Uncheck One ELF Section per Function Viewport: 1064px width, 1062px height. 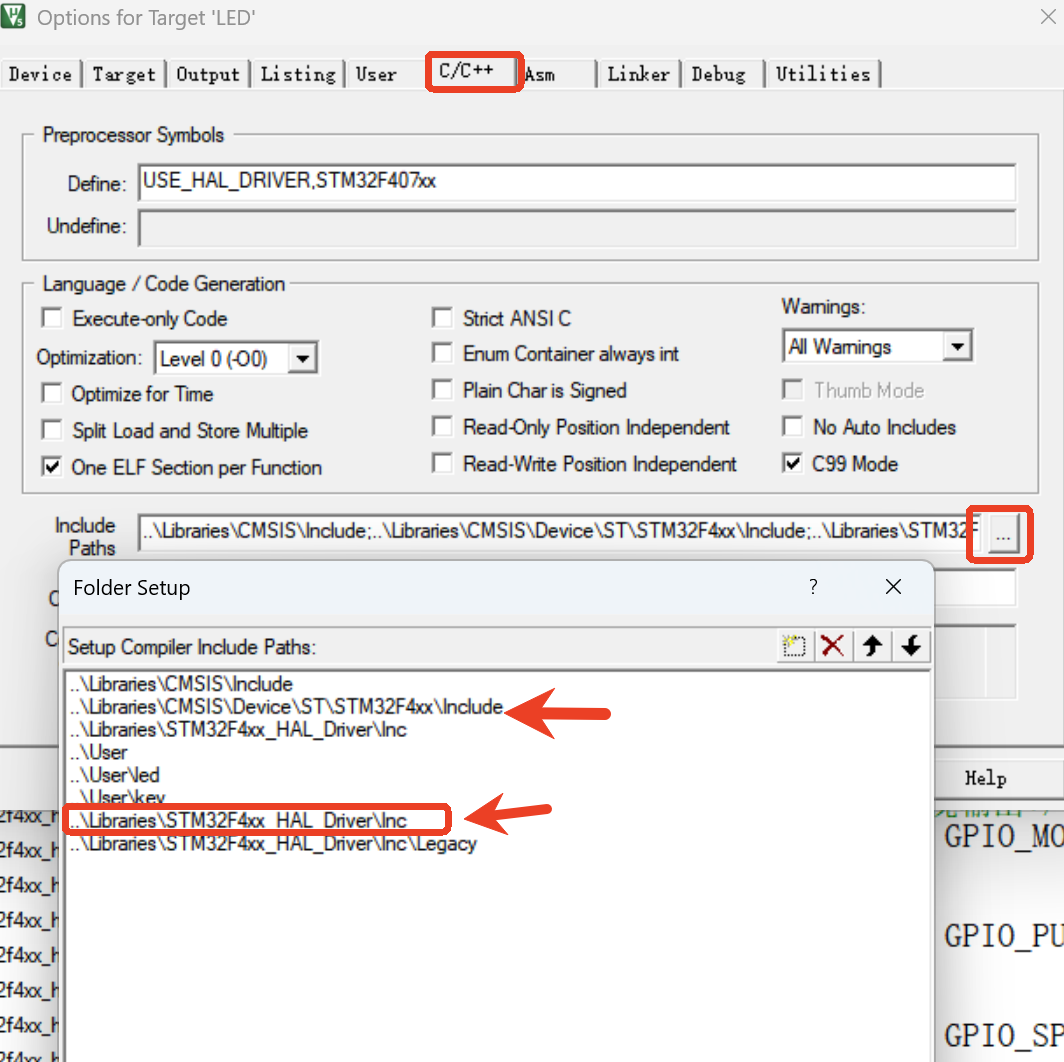51,467
